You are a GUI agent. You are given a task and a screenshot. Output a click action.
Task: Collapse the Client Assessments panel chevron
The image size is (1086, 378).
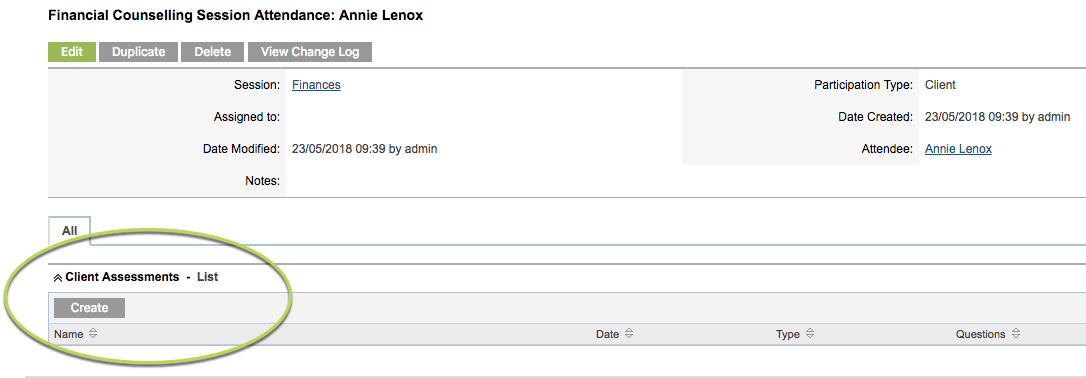(58, 278)
